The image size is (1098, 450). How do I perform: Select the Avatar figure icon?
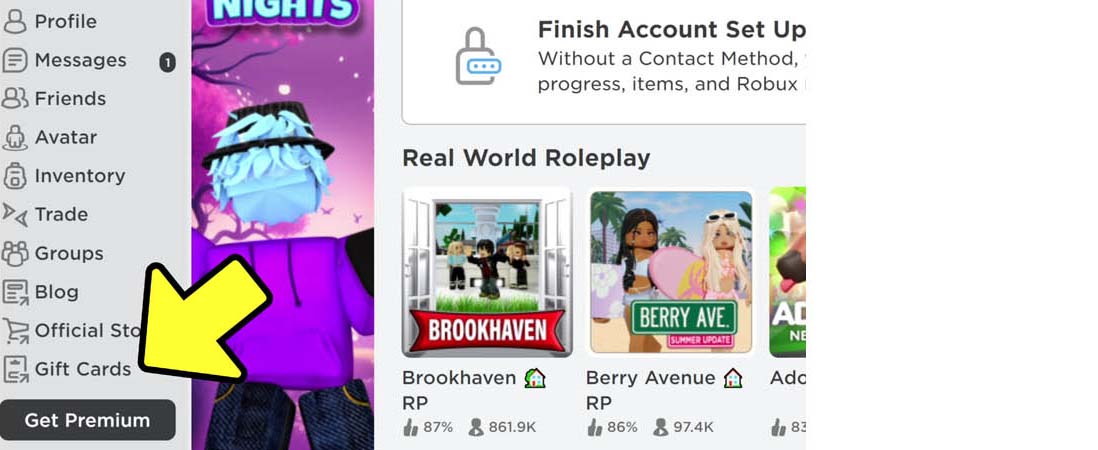(x=14, y=137)
